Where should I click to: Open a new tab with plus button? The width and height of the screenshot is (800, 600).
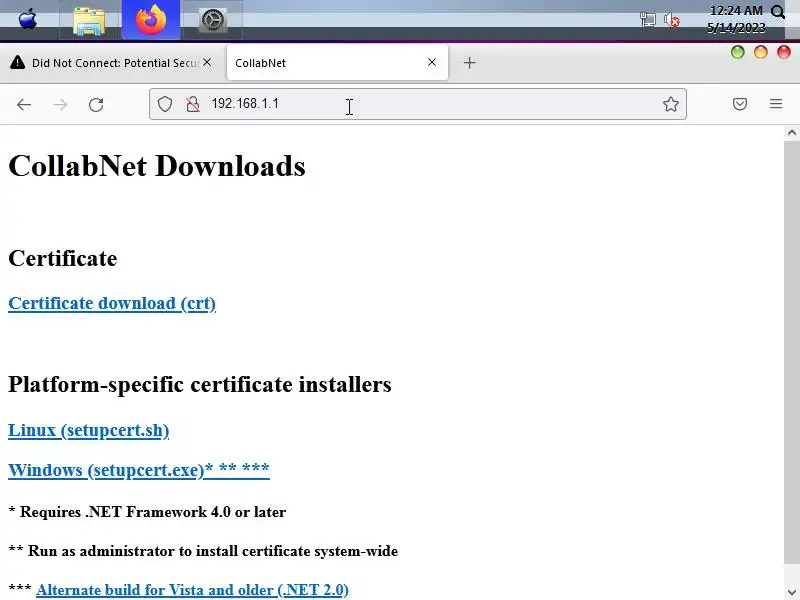click(x=469, y=63)
